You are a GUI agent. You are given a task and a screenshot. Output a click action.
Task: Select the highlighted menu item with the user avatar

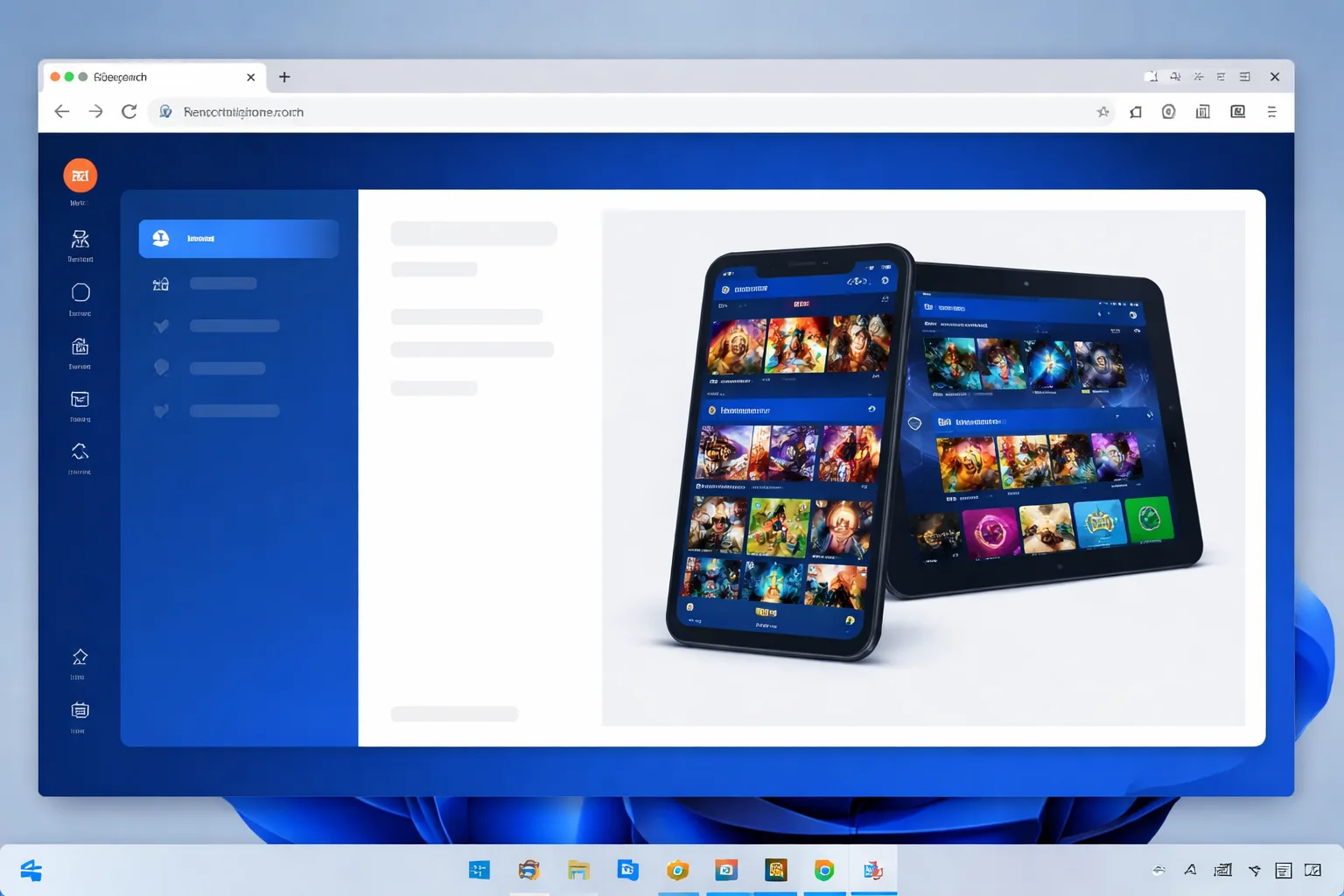tap(238, 238)
